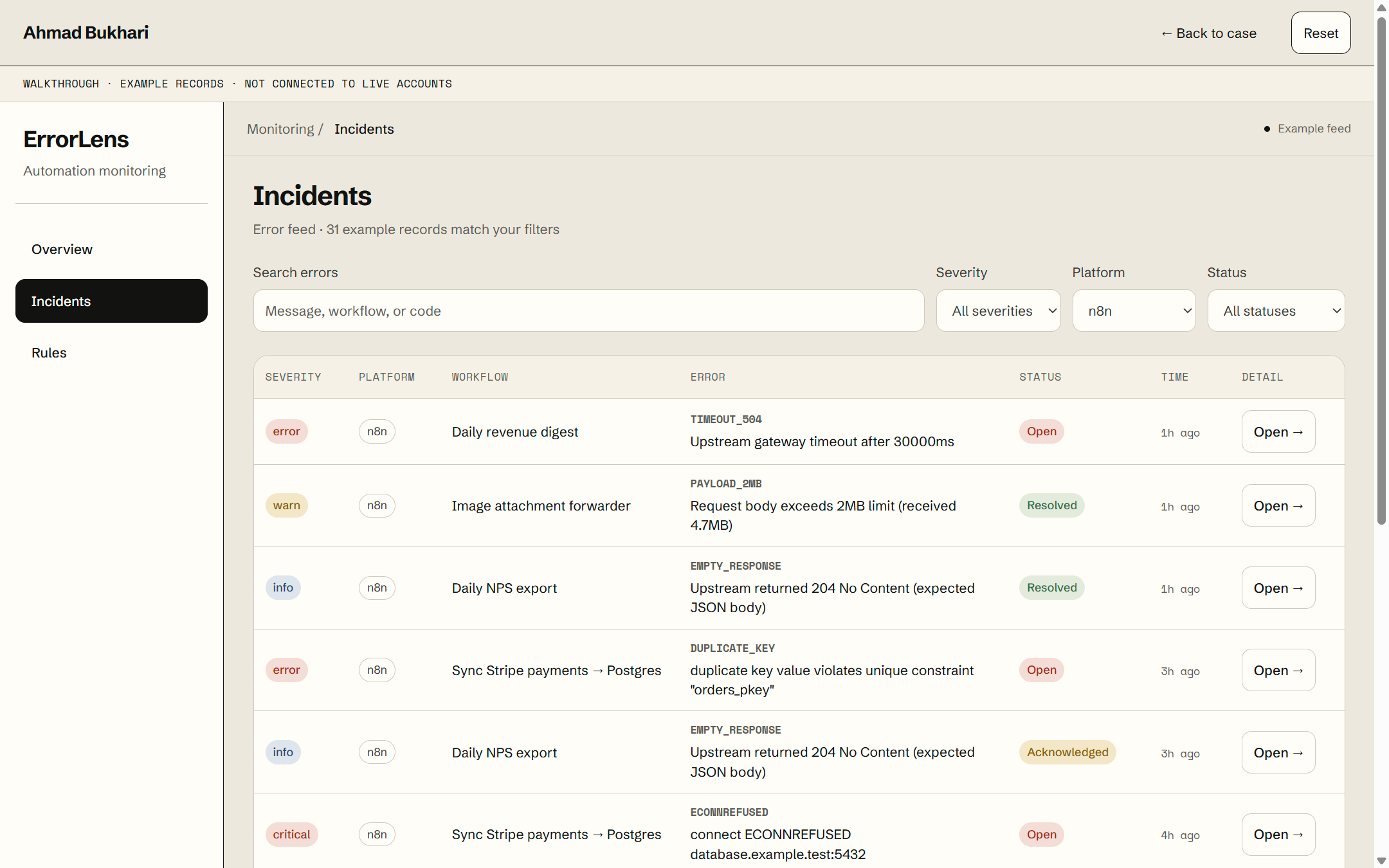Open detail for Image attachment forwarder incident
The image size is (1389, 868).
1278,505
